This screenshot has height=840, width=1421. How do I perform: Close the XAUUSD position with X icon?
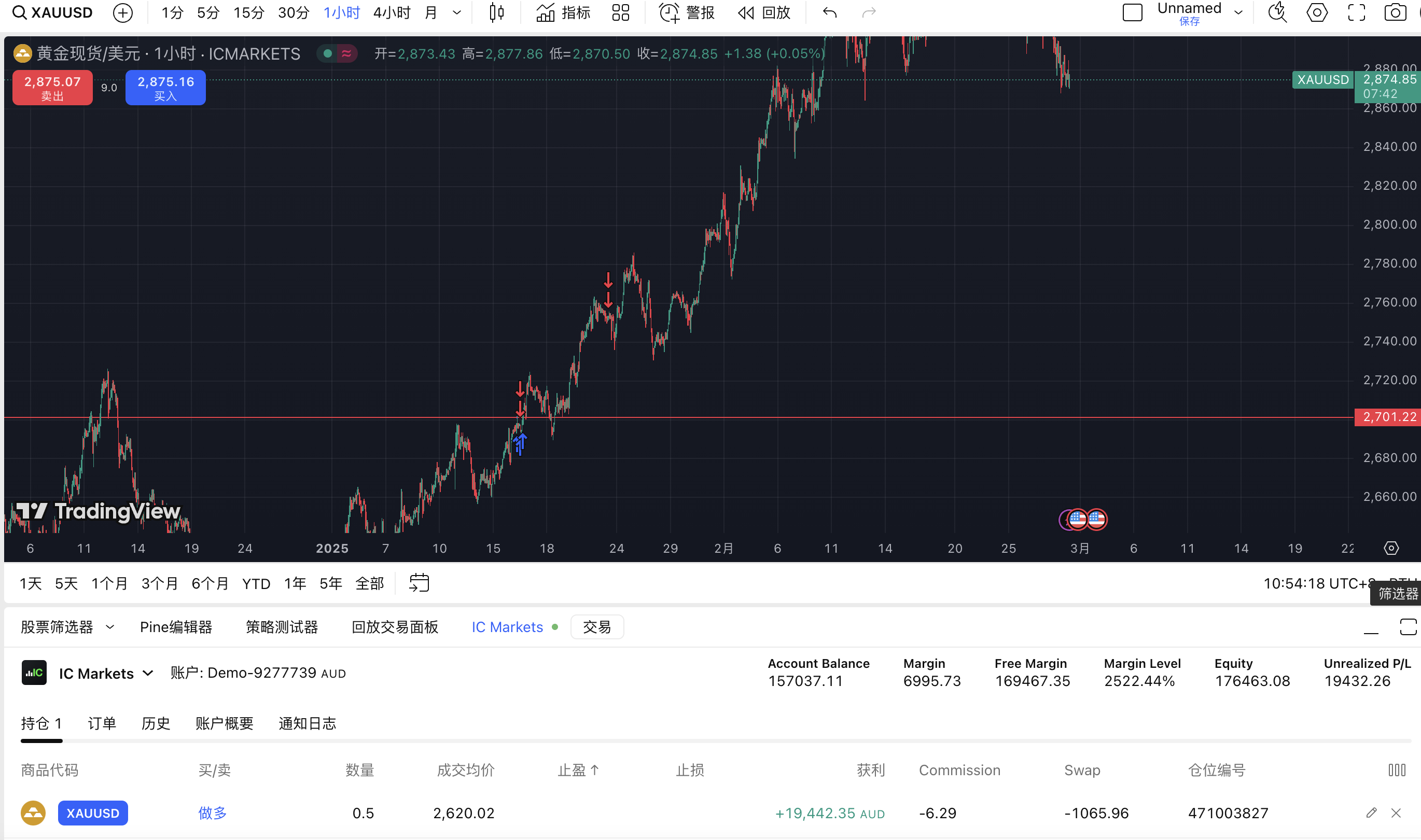pos(1396,813)
